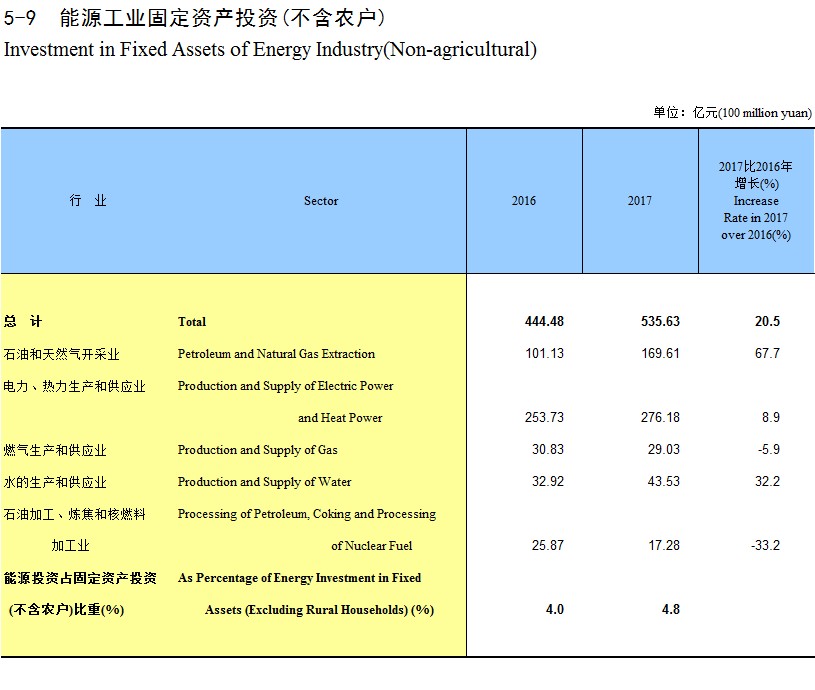Click As Percentage of Energy Investment in Fixed text
This screenshot has width=815, height=690.
pyautogui.click(x=299, y=578)
